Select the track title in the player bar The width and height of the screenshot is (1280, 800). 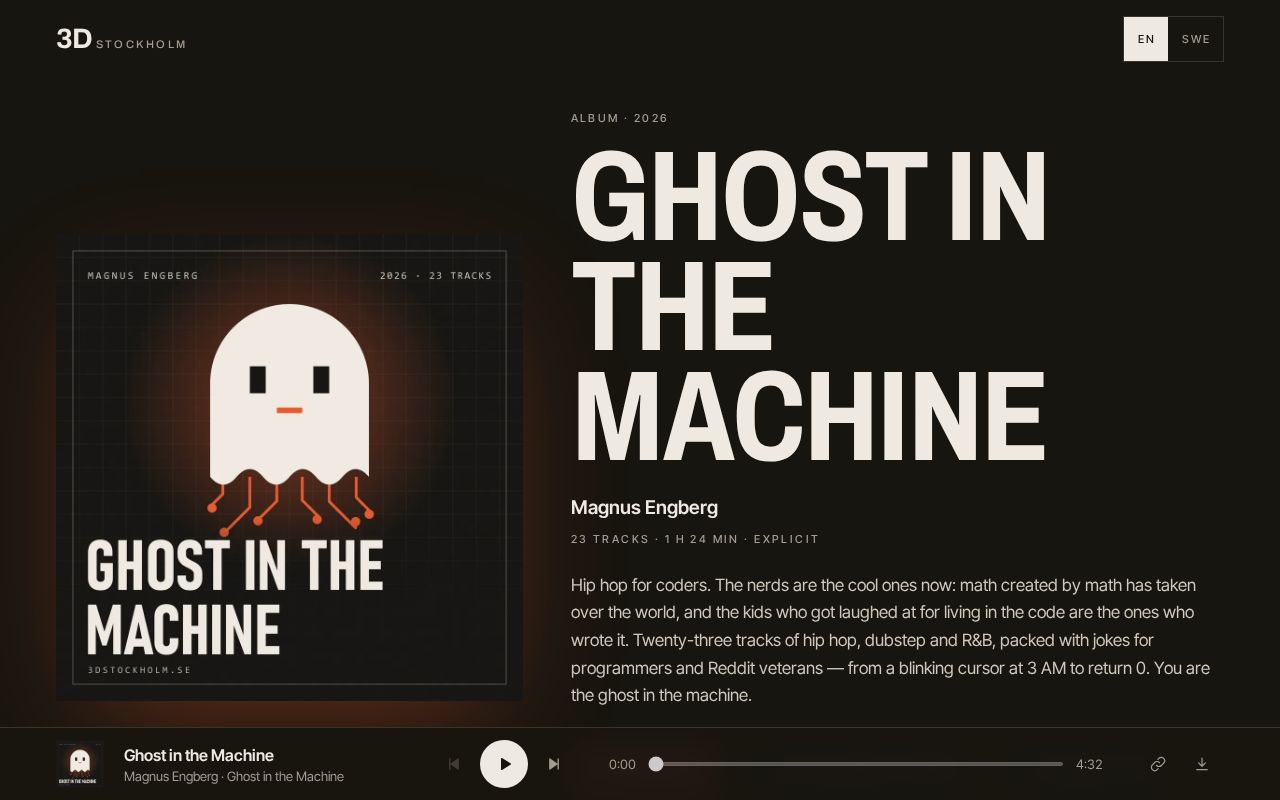pyautogui.click(x=199, y=755)
